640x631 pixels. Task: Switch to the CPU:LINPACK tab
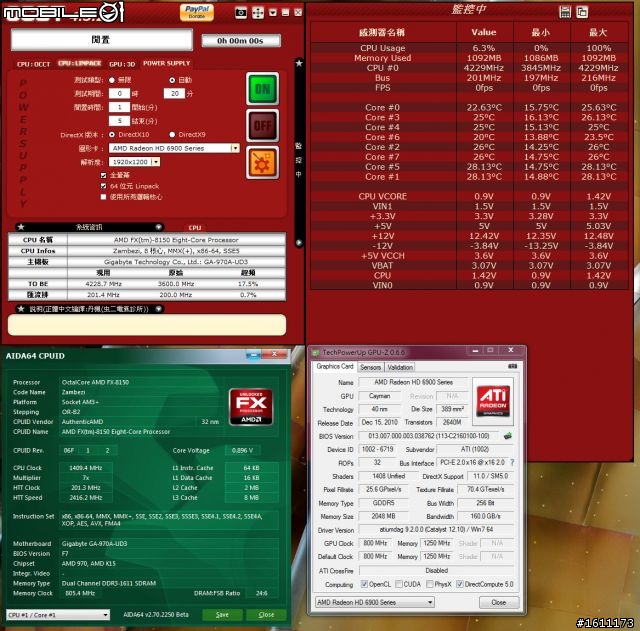tap(80, 63)
